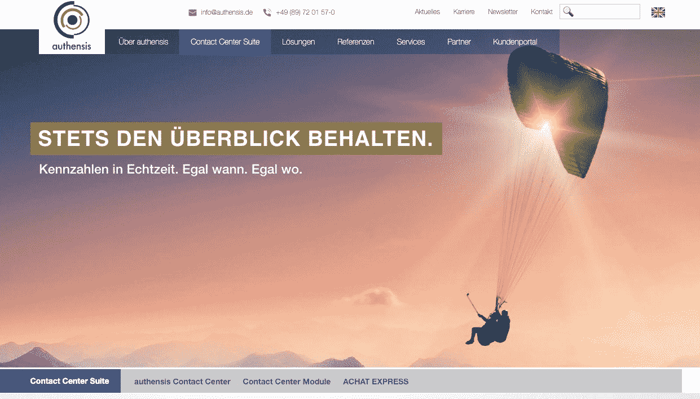Open the Newsletter link
This screenshot has width=700, height=399.
503,12
